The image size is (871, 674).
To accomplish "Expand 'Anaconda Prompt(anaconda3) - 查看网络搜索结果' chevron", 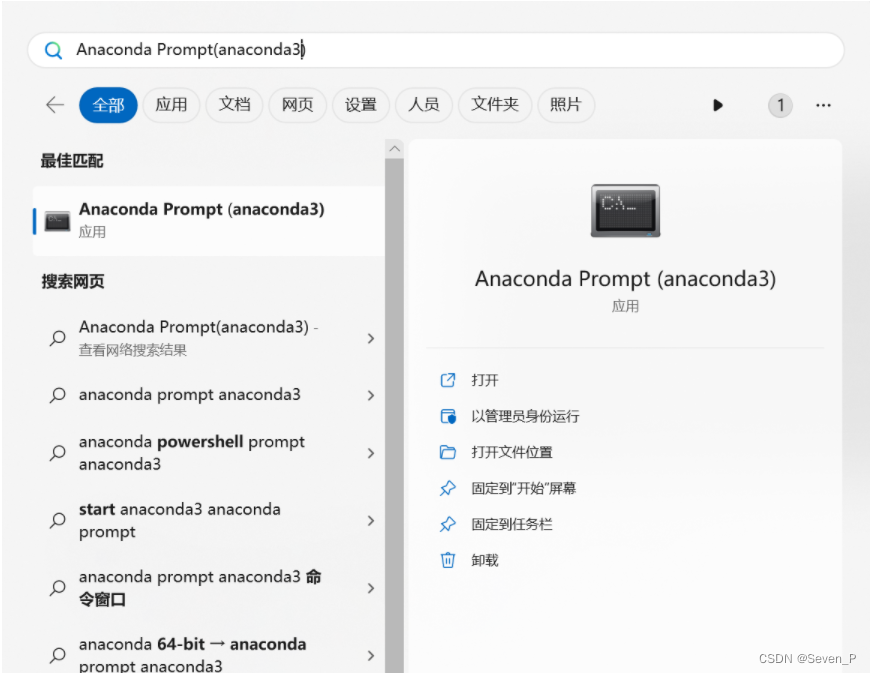I will pos(371,338).
